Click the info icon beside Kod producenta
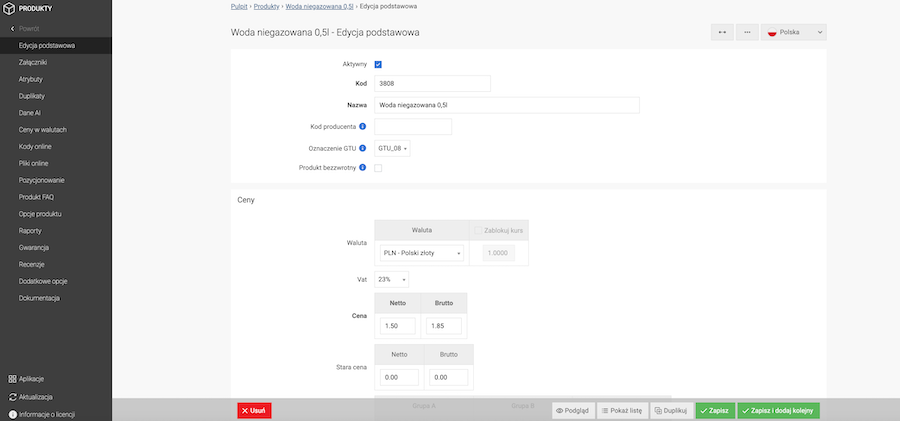This screenshot has height=421, width=900. [x=363, y=127]
